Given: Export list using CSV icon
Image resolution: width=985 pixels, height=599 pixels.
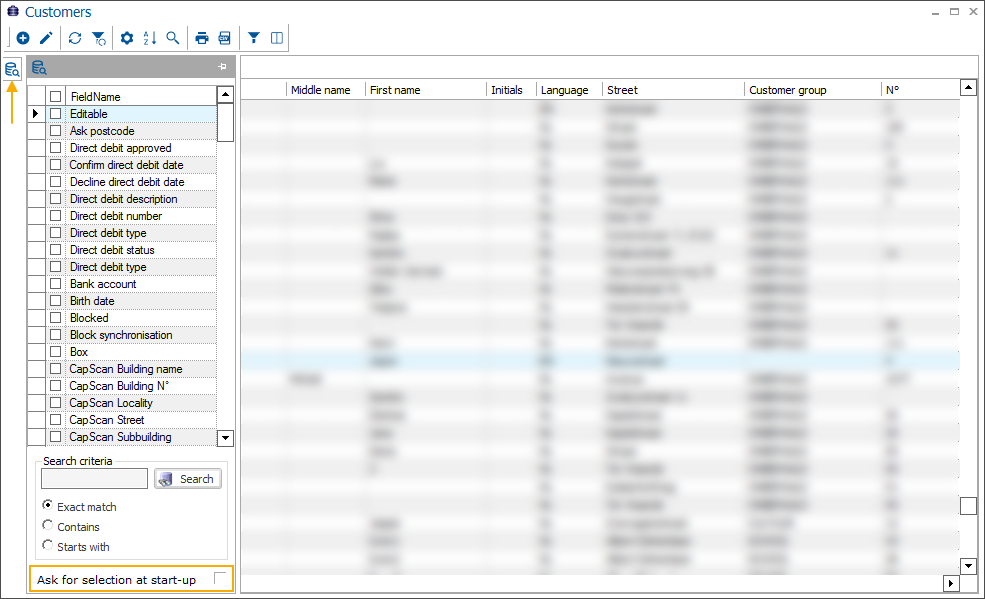Looking at the screenshot, I should coord(225,38).
